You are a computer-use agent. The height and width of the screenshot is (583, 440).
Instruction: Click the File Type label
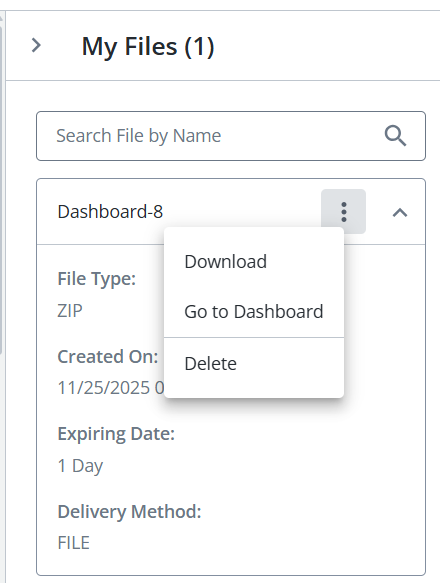click(97, 279)
